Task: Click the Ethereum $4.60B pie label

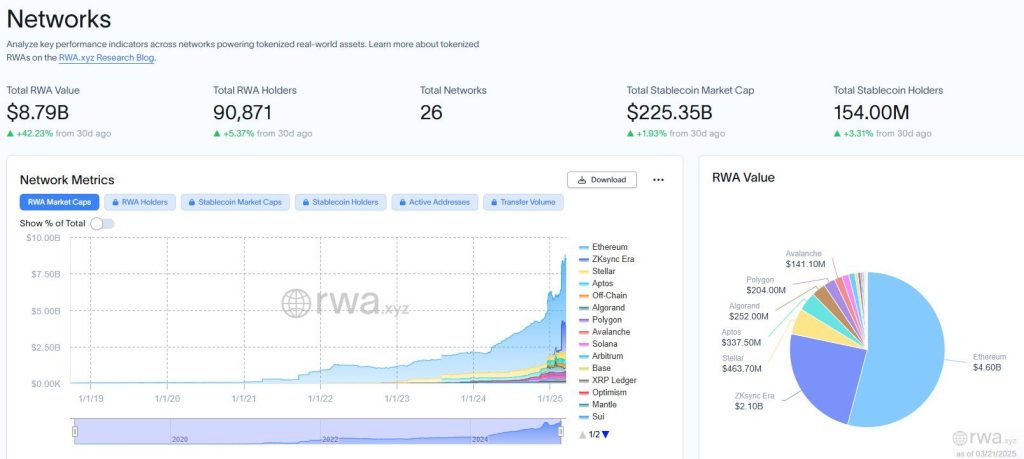Action: point(989,362)
